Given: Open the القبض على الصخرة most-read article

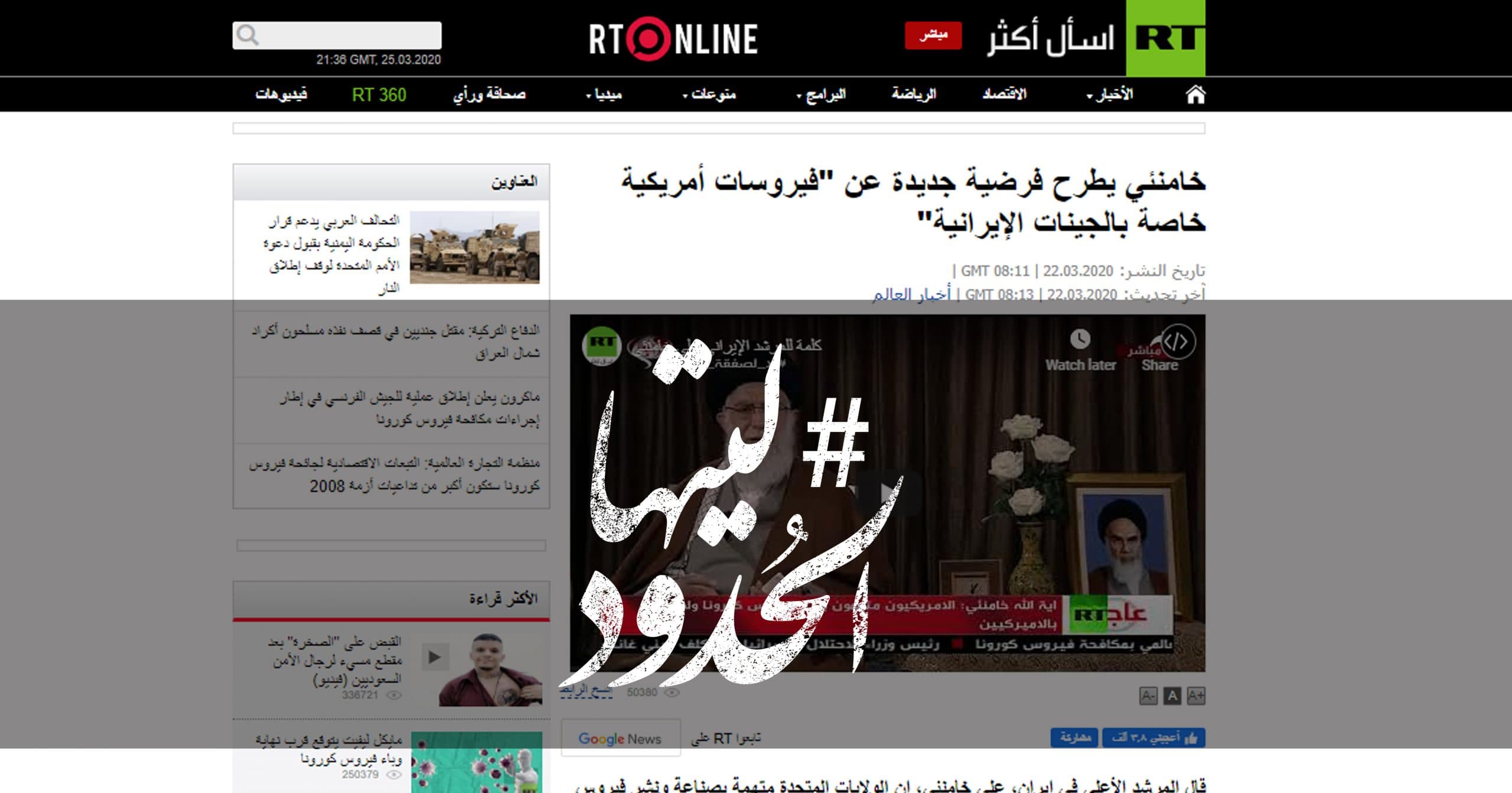Looking at the screenshot, I should 334,660.
